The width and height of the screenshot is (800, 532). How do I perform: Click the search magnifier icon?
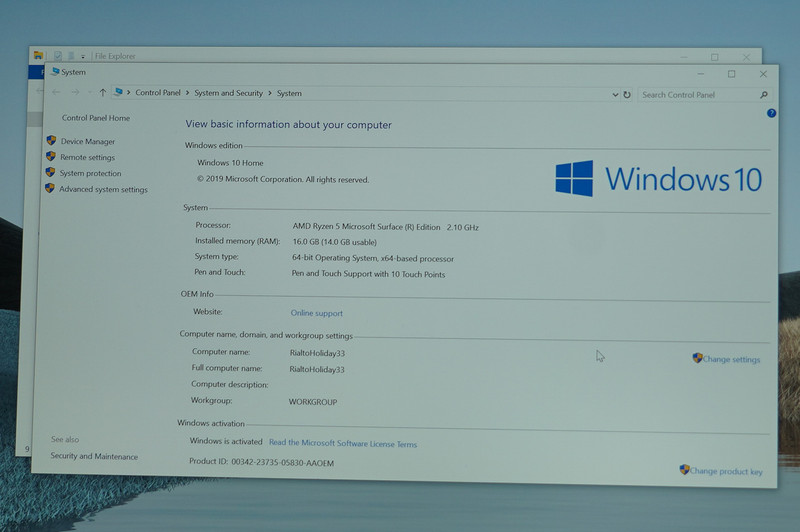tap(764, 95)
